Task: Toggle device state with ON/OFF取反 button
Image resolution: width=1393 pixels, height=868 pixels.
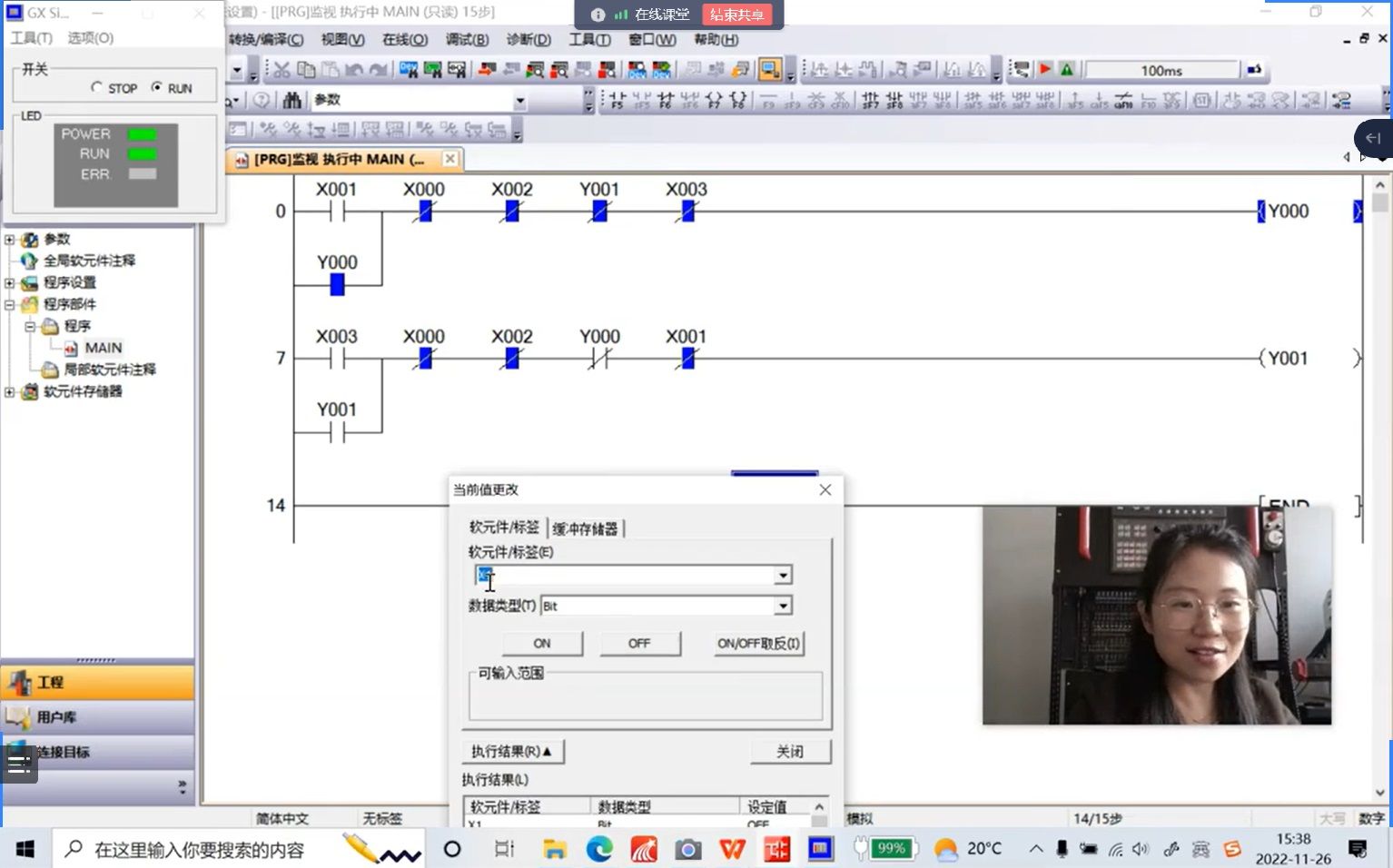Action: pos(758,643)
